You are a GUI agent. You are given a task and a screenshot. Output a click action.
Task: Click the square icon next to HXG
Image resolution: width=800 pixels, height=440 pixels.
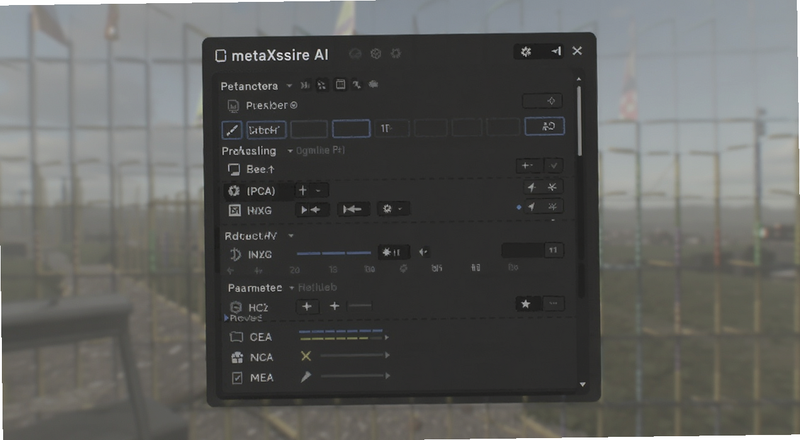(x=235, y=210)
